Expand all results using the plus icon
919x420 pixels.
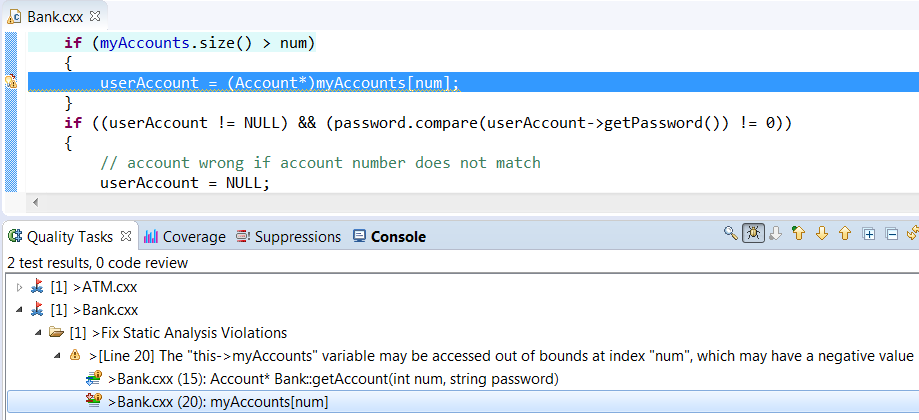[x=869, y=234]
